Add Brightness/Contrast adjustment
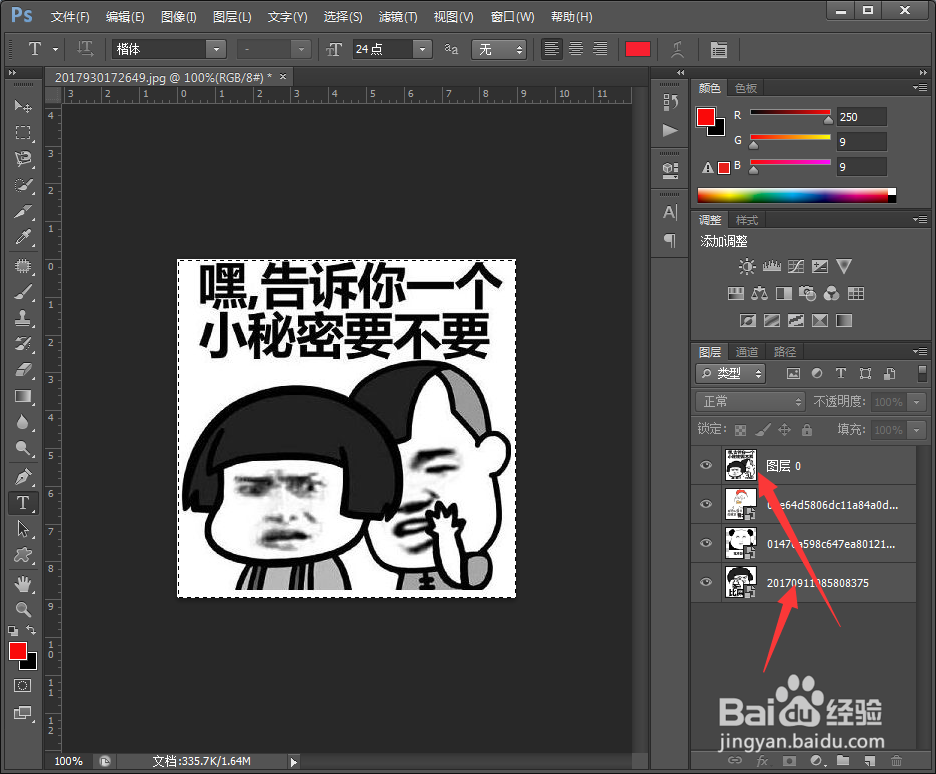 click(x=747, y=266)
